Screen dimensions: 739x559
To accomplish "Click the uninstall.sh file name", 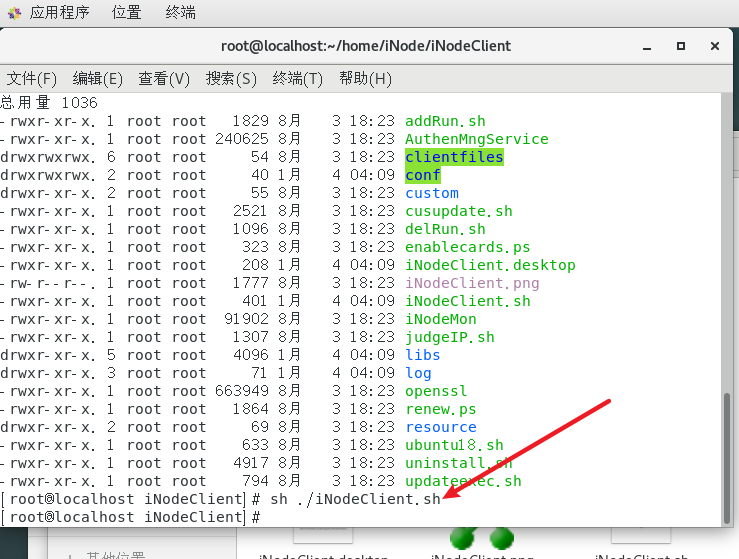I will point(459,463).
